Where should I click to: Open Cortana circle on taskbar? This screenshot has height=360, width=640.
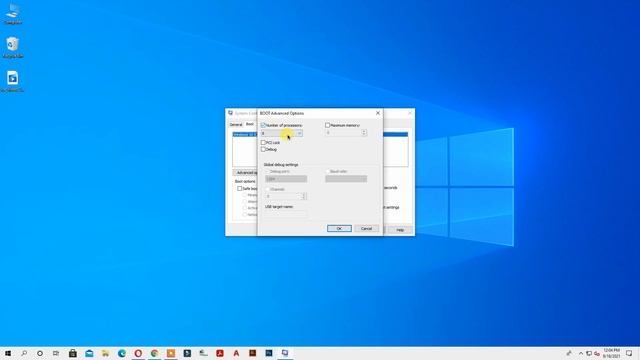click(x=40, y=353)
